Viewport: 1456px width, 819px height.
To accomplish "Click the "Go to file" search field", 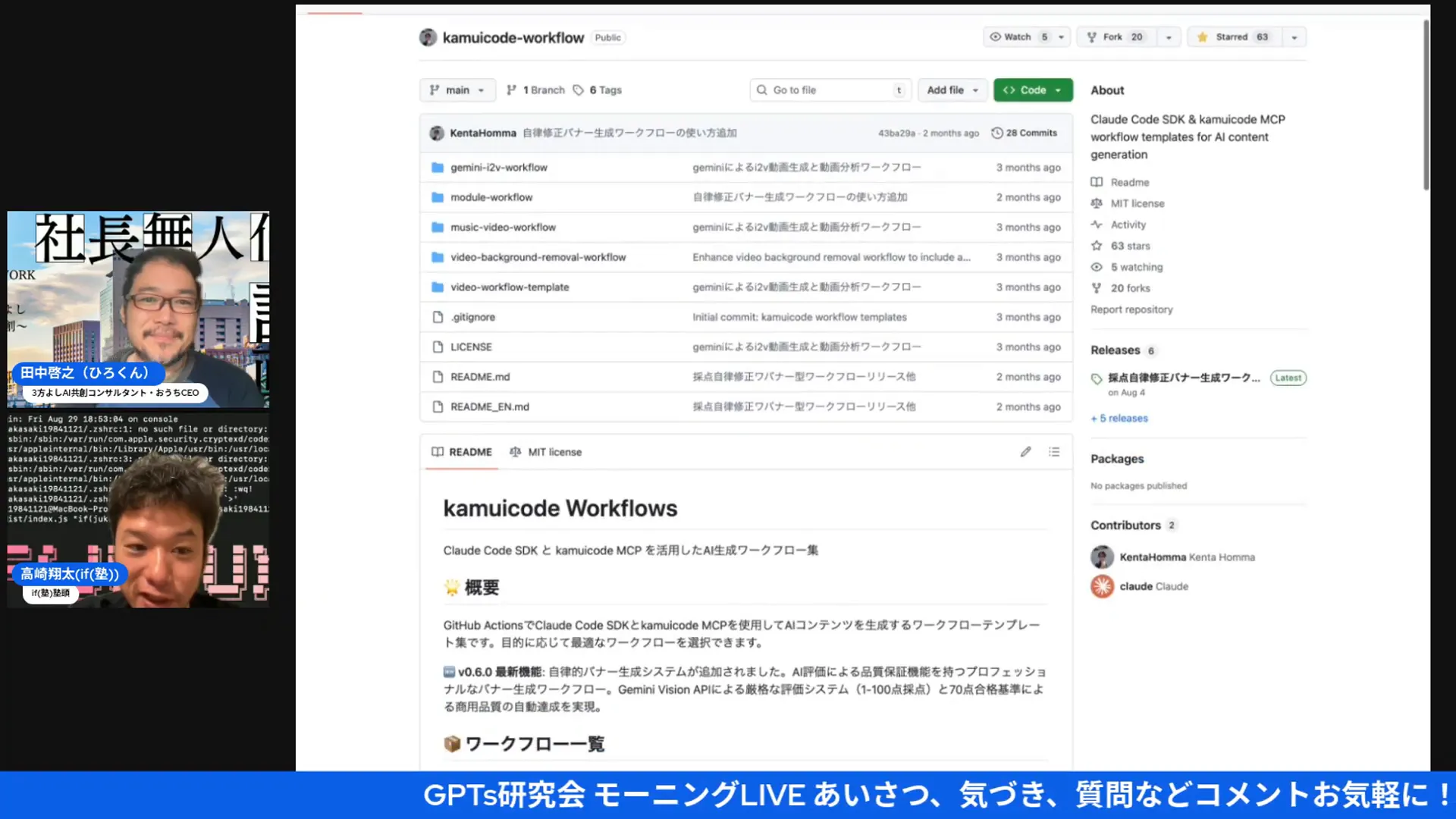I will click(830, 89).
